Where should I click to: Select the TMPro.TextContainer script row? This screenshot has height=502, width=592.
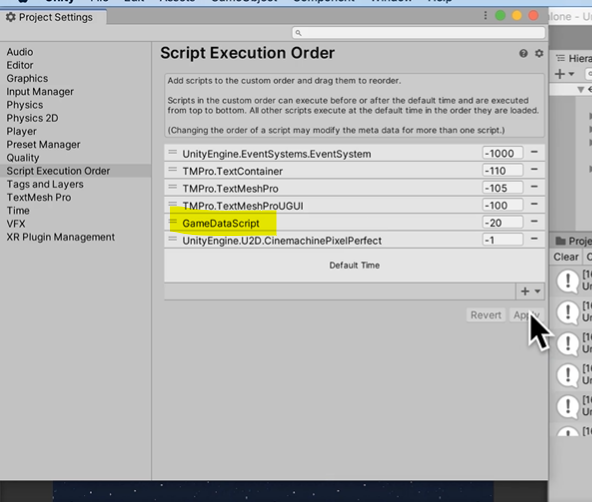pos(355,171)
